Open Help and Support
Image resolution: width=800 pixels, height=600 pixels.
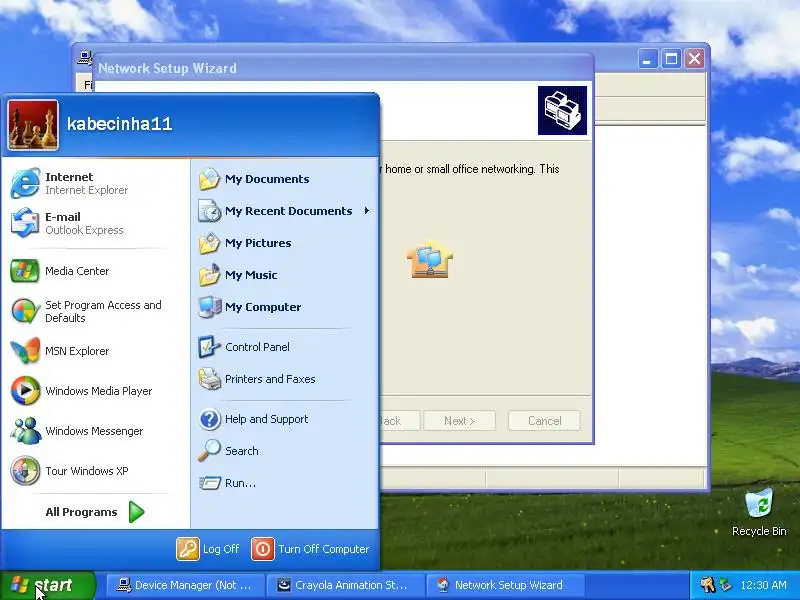[285, 419]
